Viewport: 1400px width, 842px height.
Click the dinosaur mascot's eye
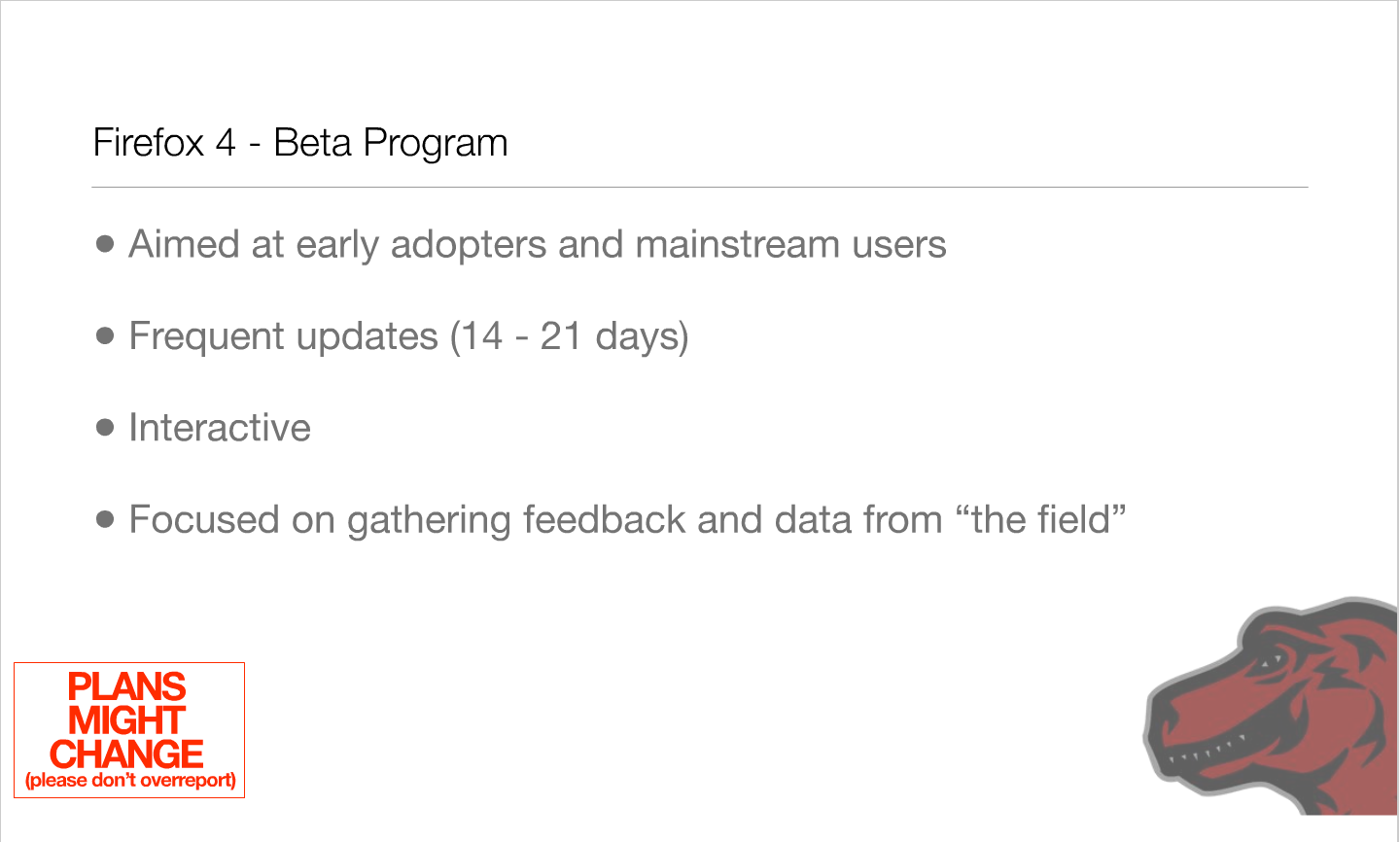point(1272,661)
